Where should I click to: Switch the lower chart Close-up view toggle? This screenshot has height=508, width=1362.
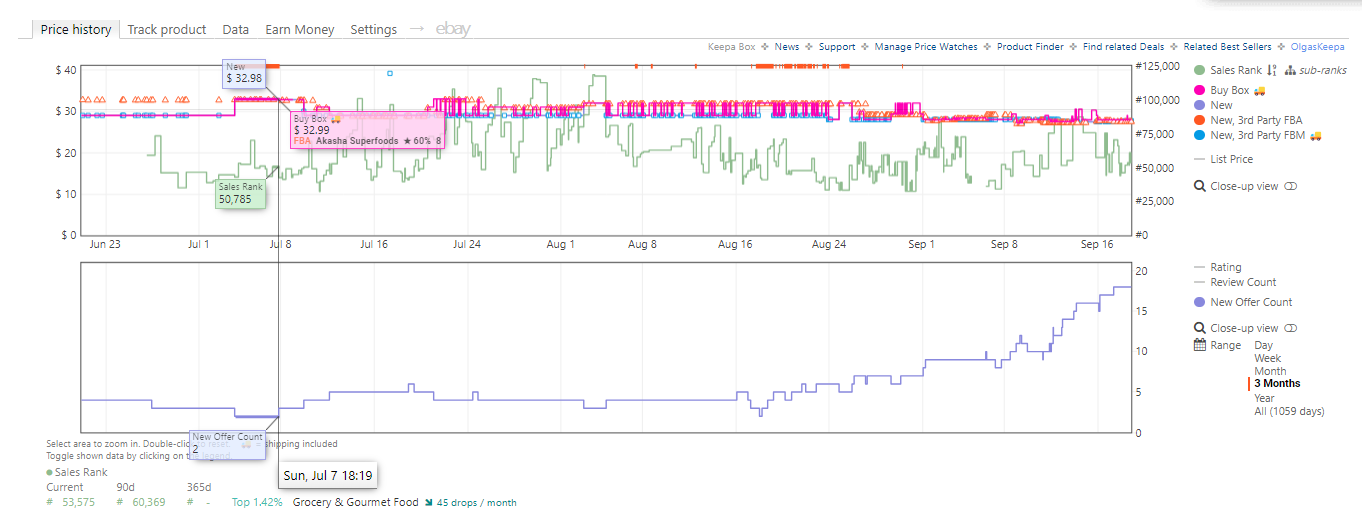[x=1290, y=328]
